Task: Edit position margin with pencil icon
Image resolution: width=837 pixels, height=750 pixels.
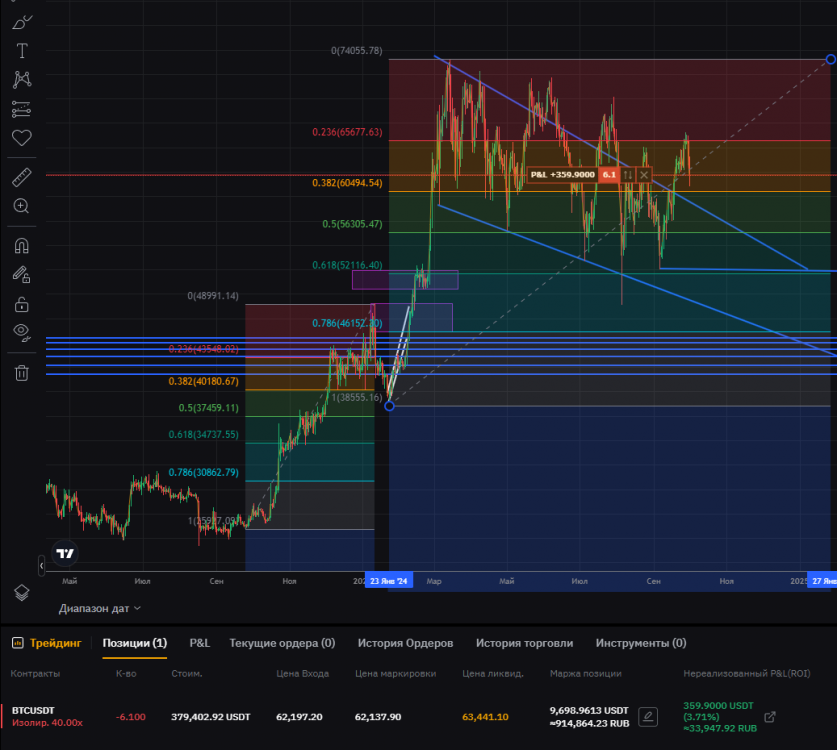Action: click(x=648, y=717)
